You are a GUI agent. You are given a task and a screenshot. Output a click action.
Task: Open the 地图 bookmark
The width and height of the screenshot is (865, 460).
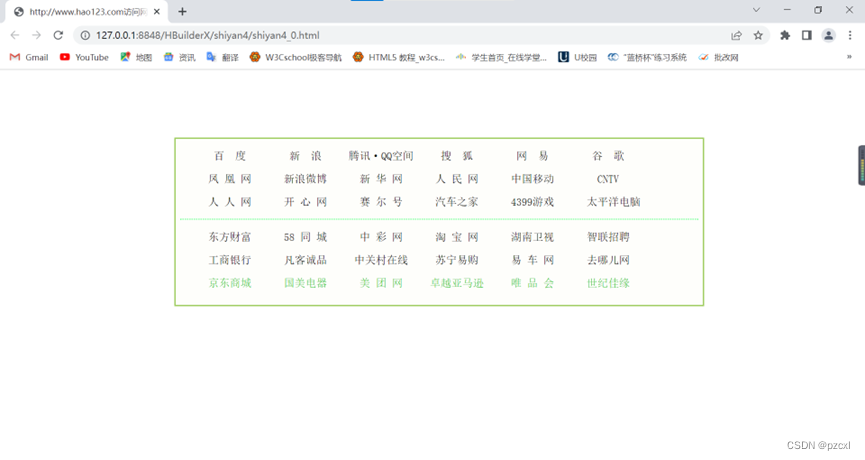pyautogui.click(x=136, y=57)
